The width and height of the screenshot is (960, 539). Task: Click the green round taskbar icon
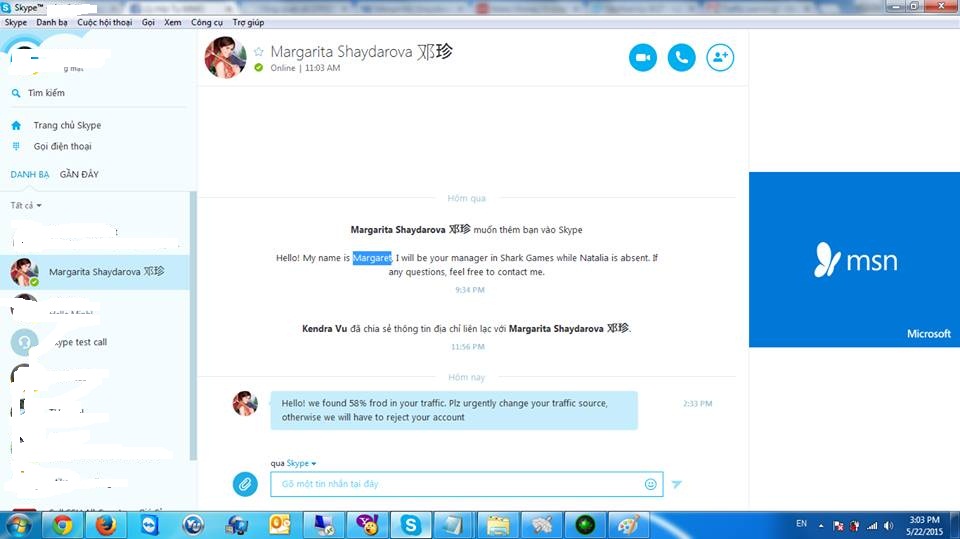click(x=585, y=525)
